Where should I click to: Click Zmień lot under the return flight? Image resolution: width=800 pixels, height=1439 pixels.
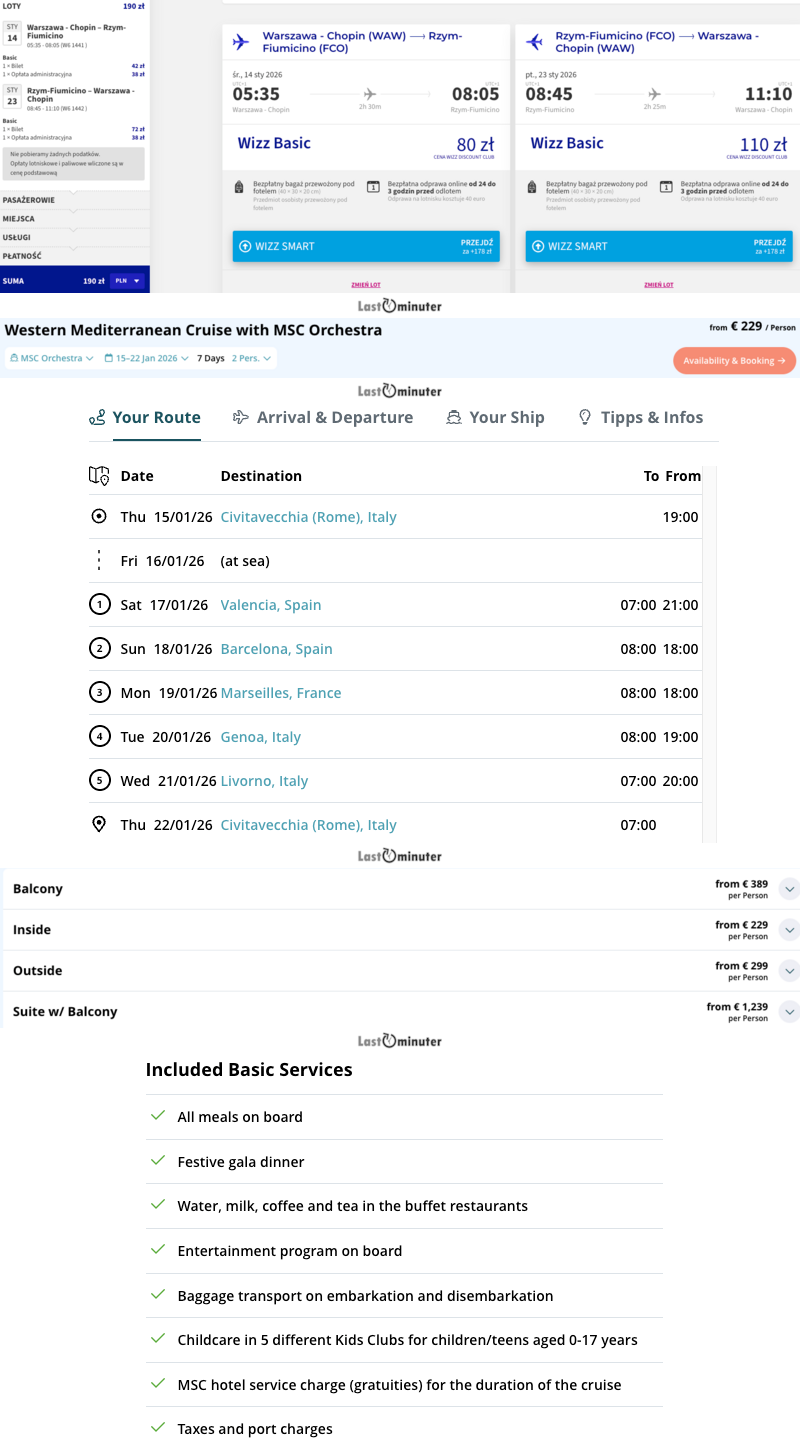(658, 285)
